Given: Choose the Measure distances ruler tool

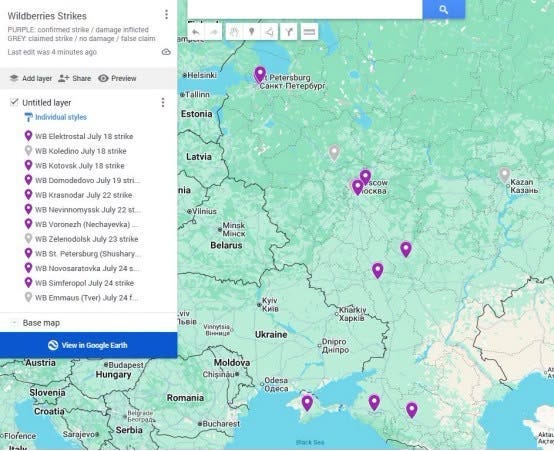Looking at the screenshot, I should click(x=309, y=32).
